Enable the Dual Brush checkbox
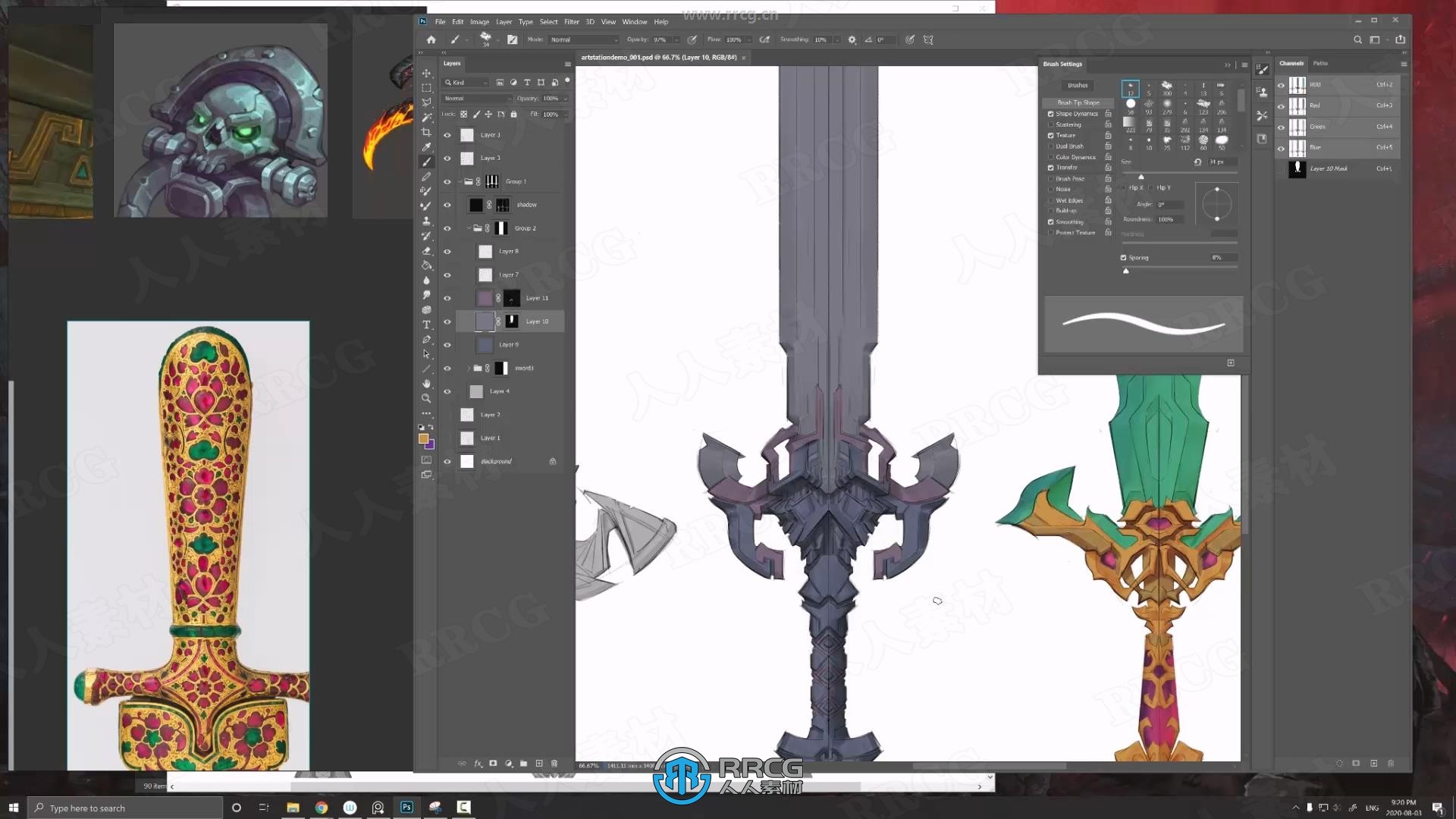Screen dimensions: 1456x819 [x=1051, y=146]
